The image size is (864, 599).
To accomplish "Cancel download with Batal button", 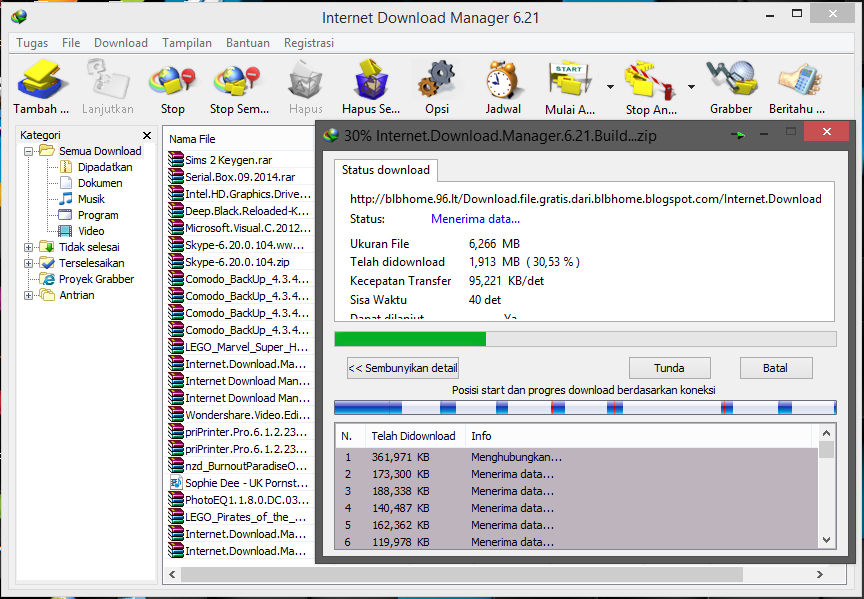I will (x=775, y=368).
